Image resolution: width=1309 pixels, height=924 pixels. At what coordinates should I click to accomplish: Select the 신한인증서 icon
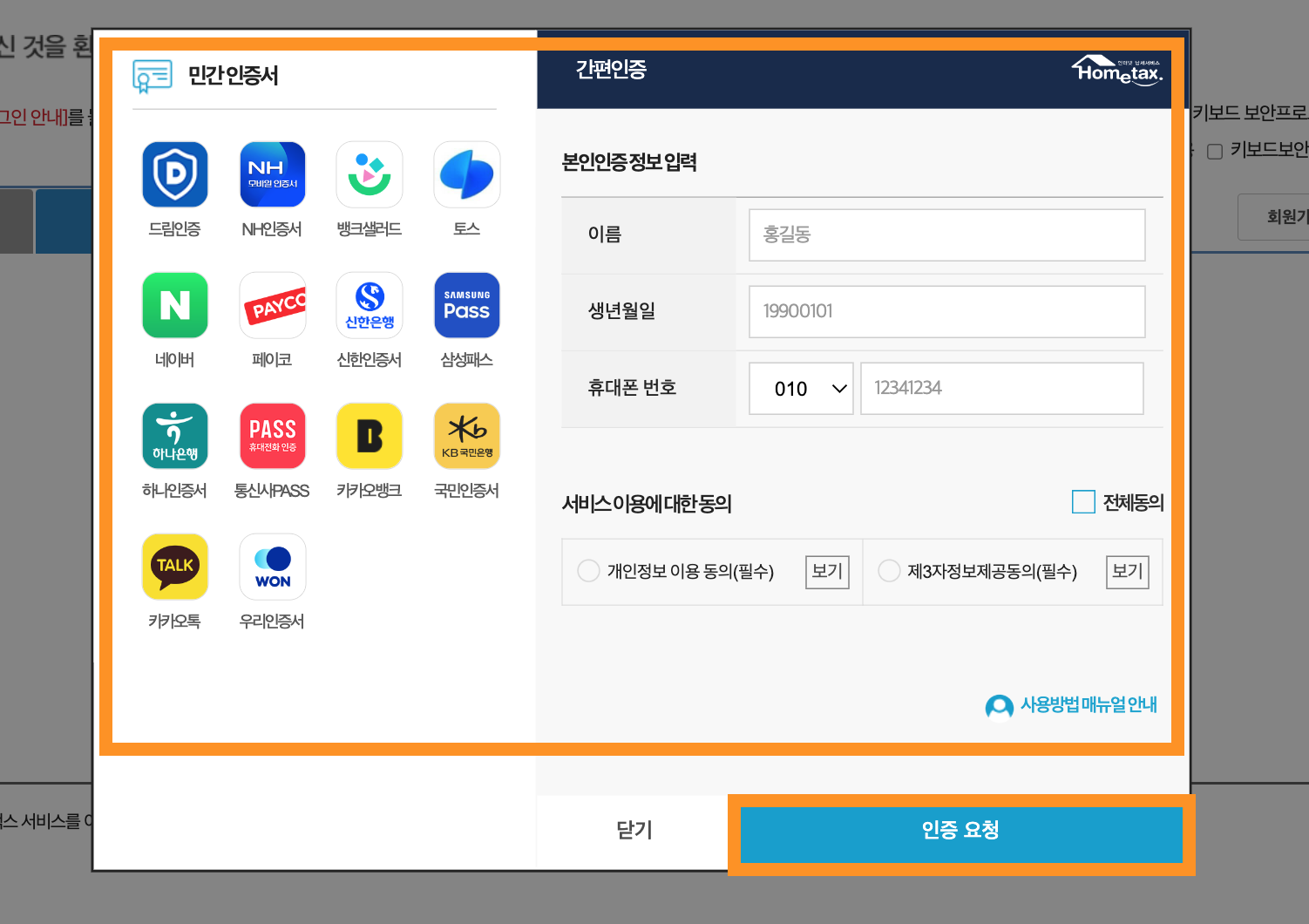click(370, 305)
